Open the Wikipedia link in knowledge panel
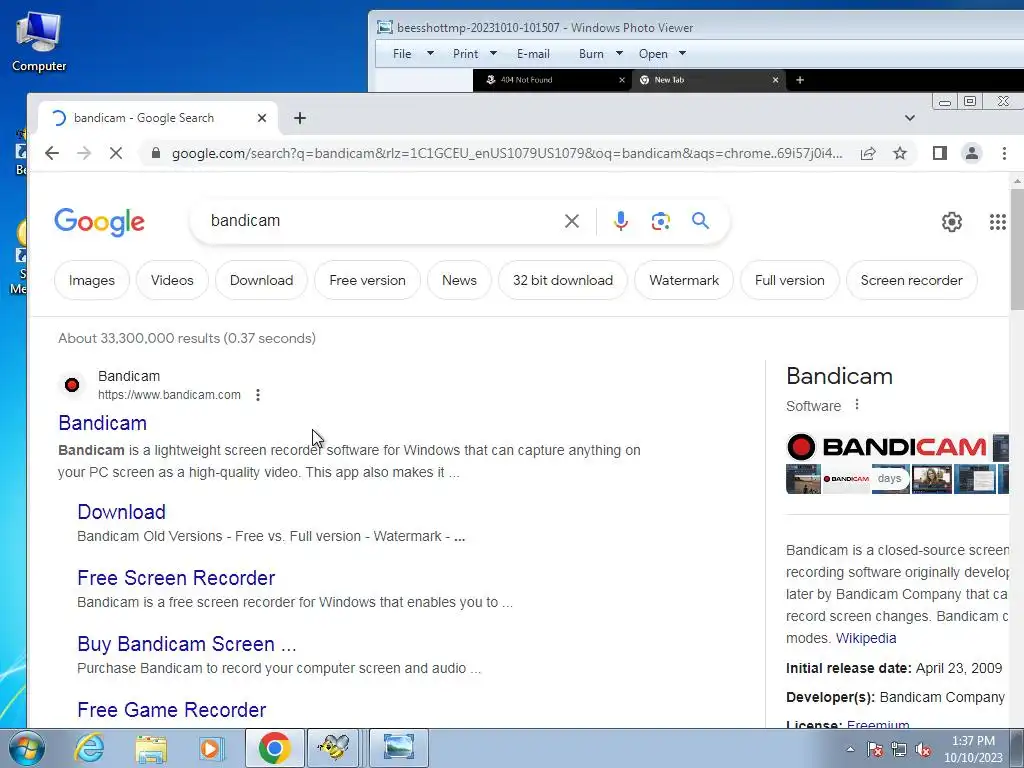Viewport: 1024px width, 768px height. pyautogui.click(x=866, y=638)
